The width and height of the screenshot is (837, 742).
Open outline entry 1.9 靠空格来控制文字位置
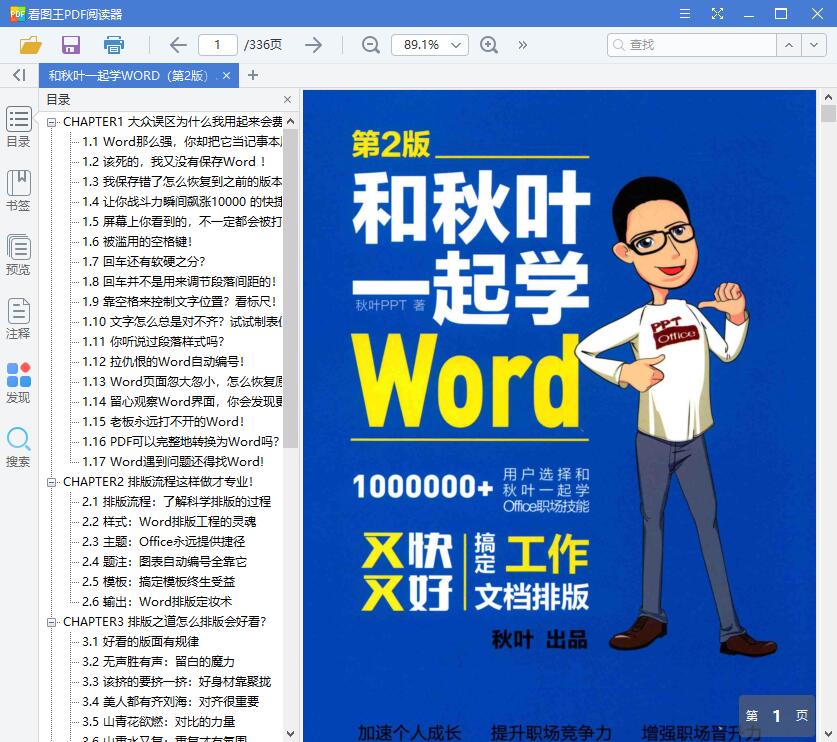(179, 302)
